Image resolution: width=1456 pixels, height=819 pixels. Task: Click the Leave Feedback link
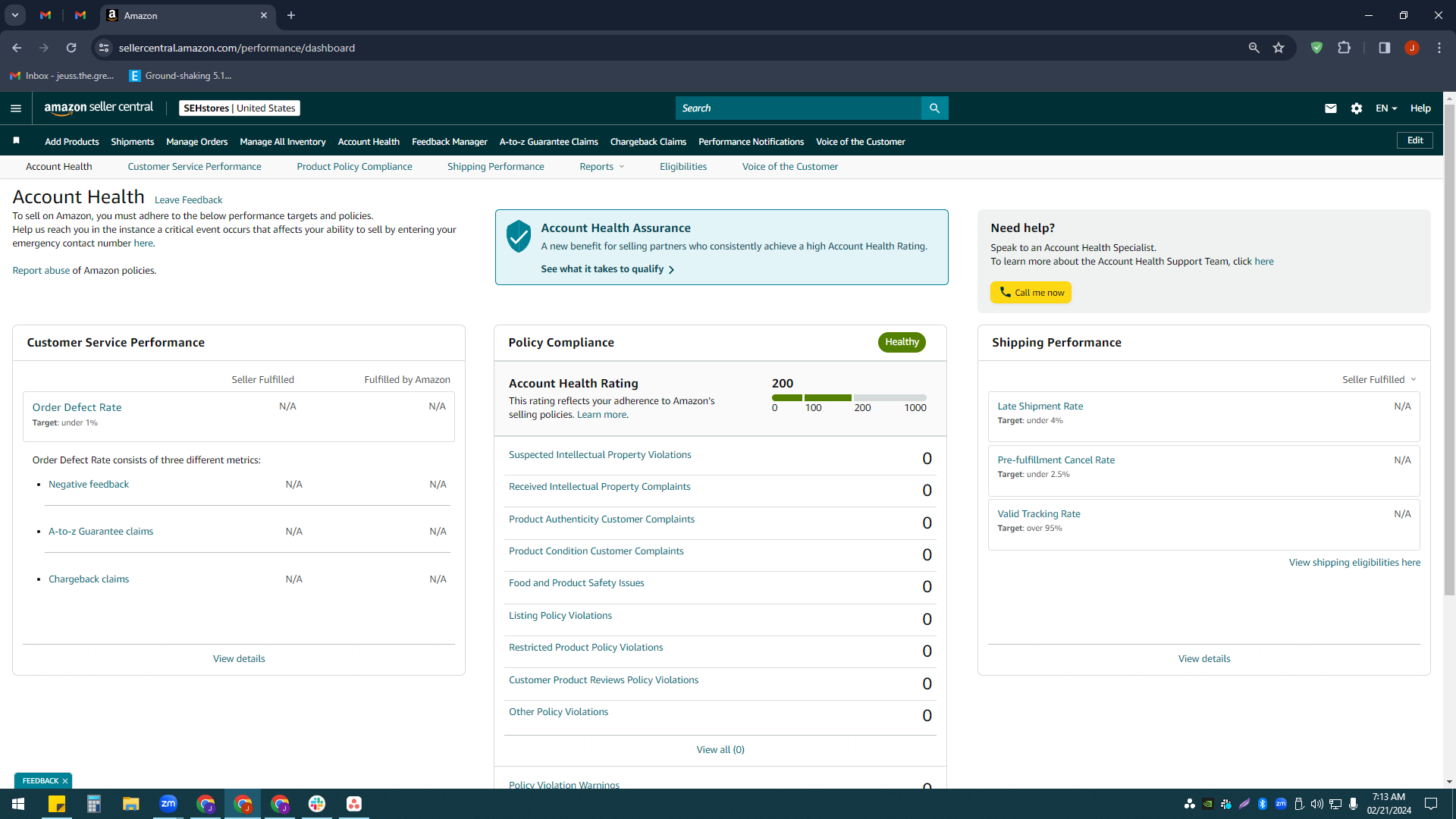188,200
